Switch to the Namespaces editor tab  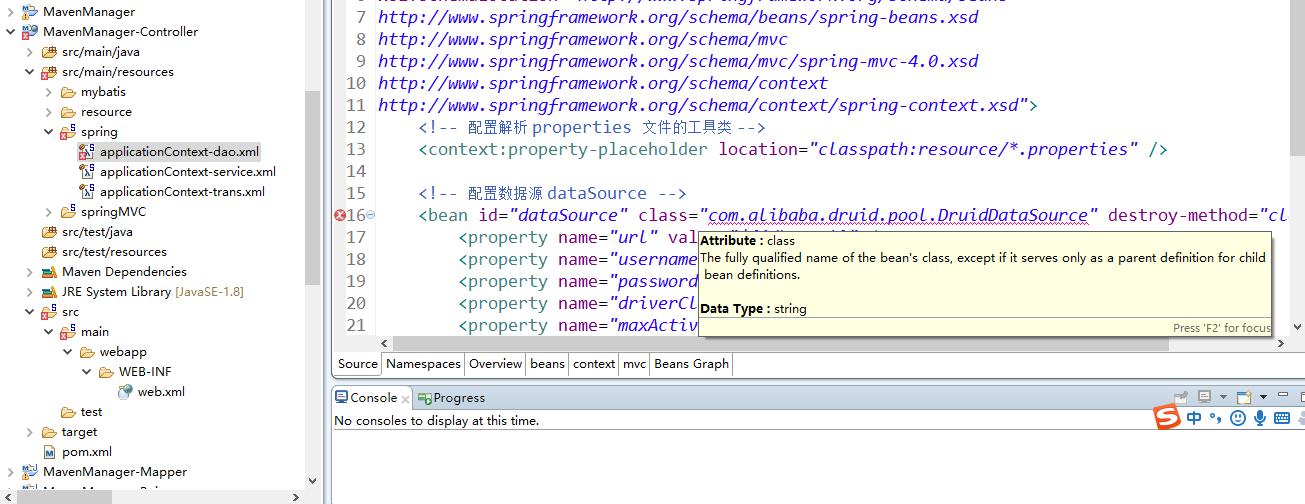coord(424,364)
